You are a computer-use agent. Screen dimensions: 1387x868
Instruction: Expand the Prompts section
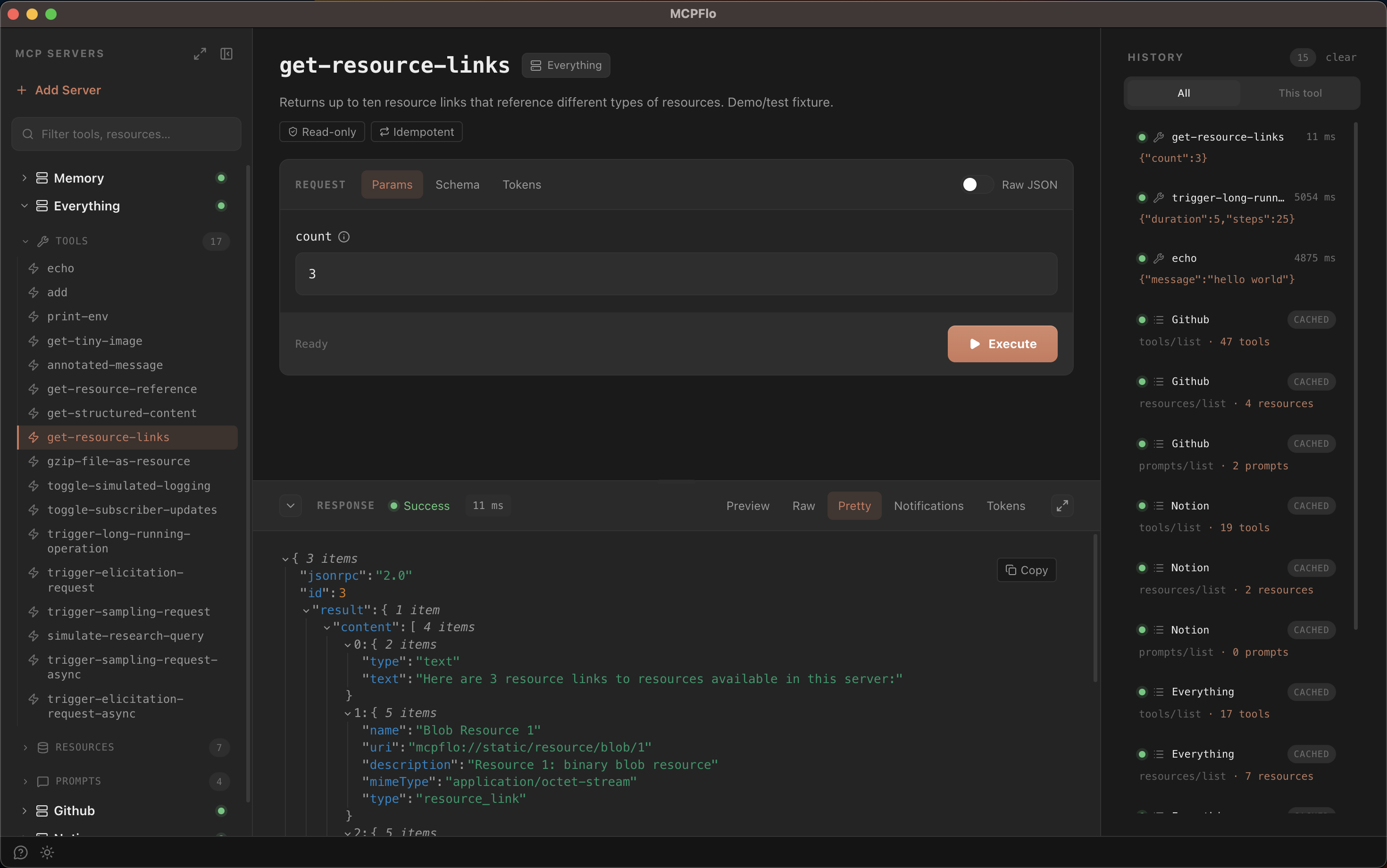tap(25, 781)
